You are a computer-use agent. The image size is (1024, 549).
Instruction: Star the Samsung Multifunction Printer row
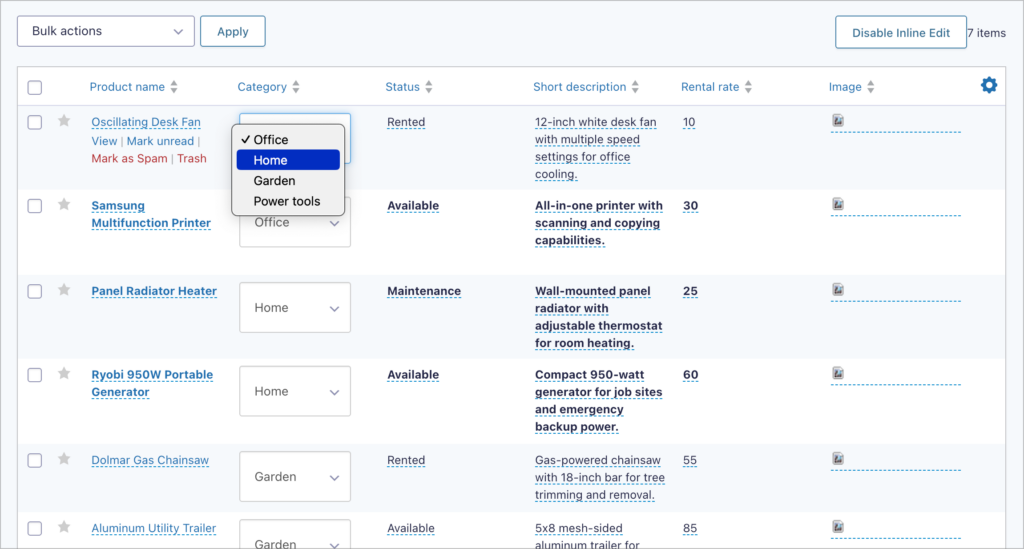pos(64,204)
